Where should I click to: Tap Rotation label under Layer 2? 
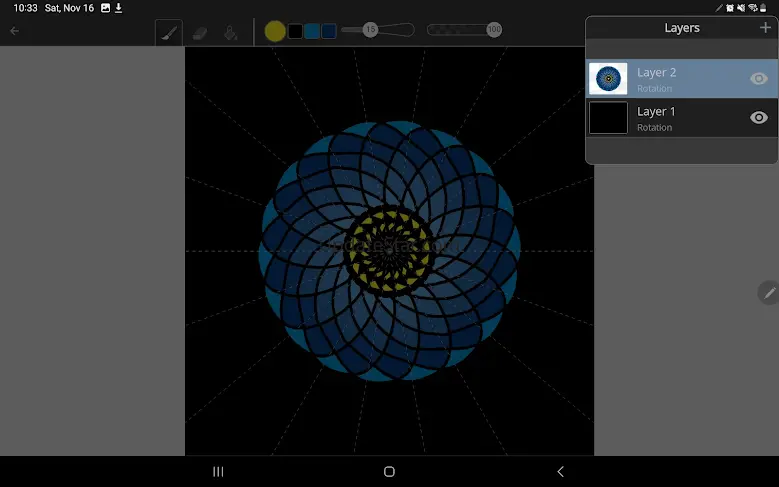pos(654,88)
